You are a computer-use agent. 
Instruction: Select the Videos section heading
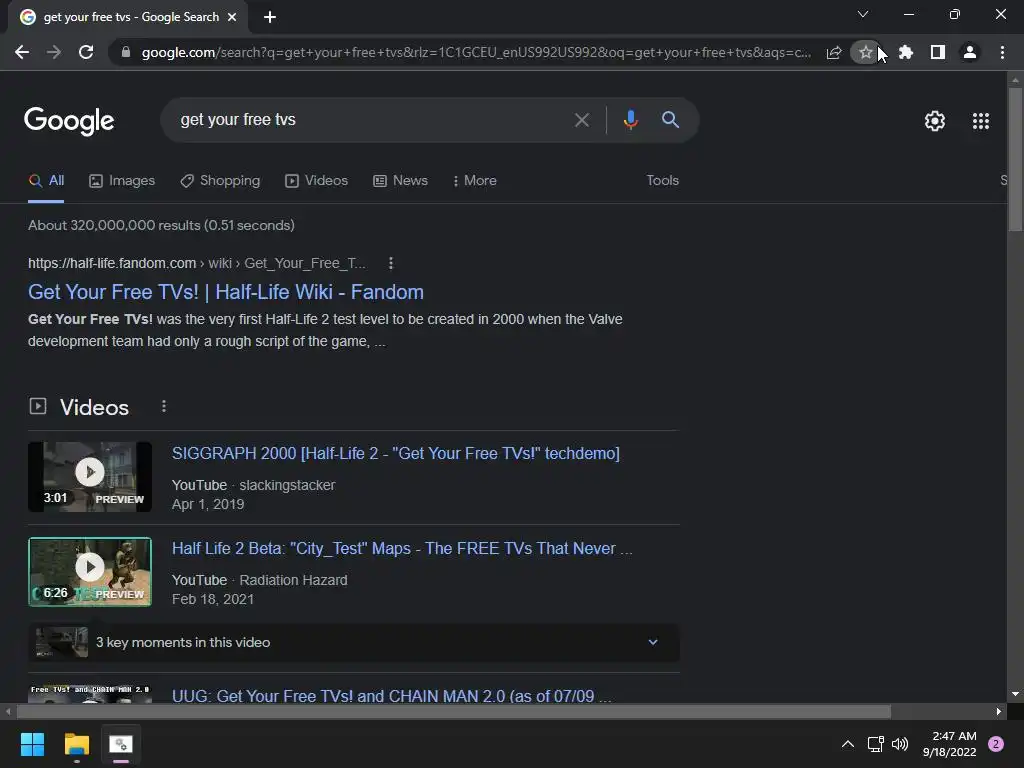(x=94, y=407)
